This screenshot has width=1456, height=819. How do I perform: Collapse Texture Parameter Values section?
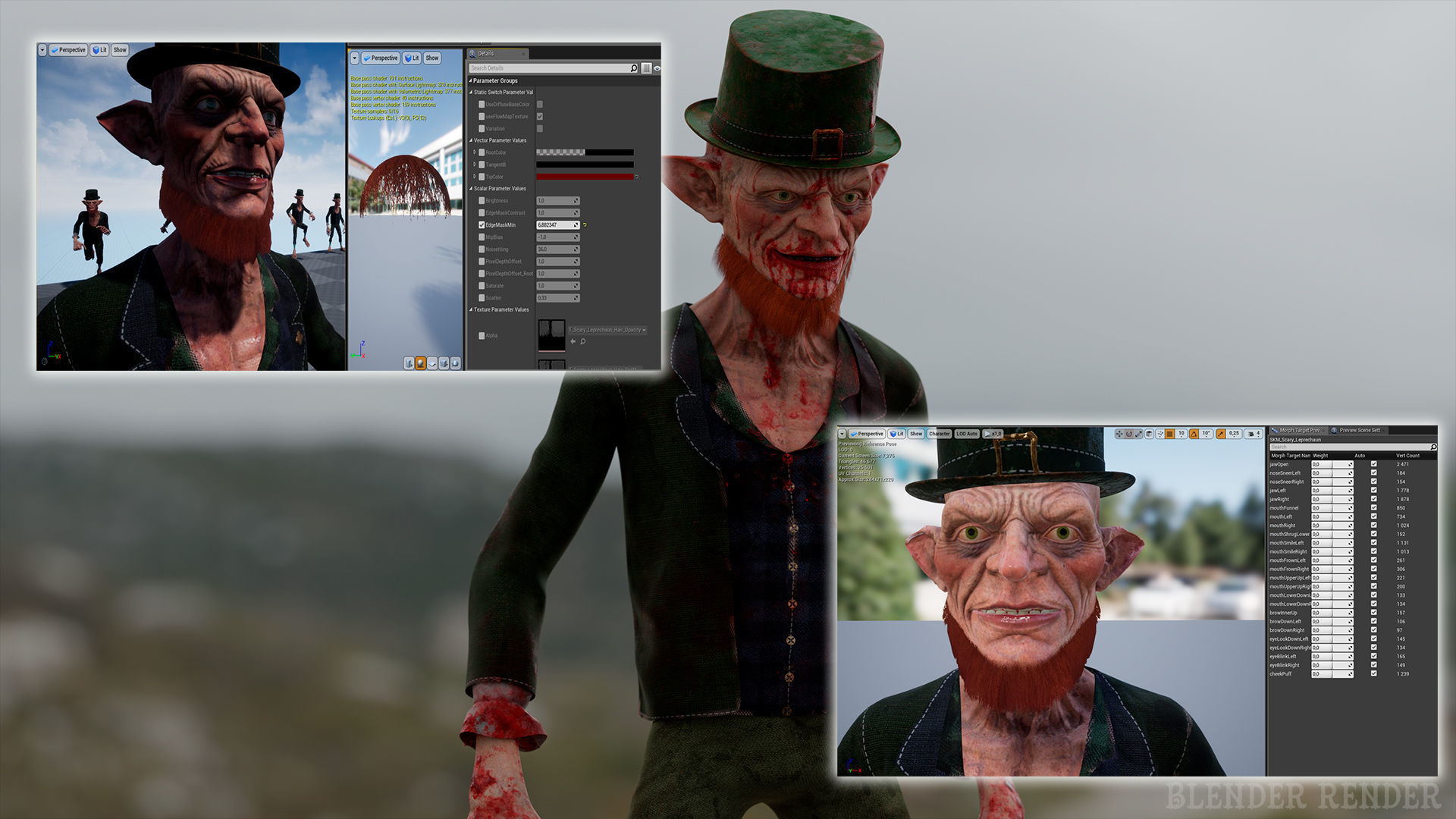point(471,309)
